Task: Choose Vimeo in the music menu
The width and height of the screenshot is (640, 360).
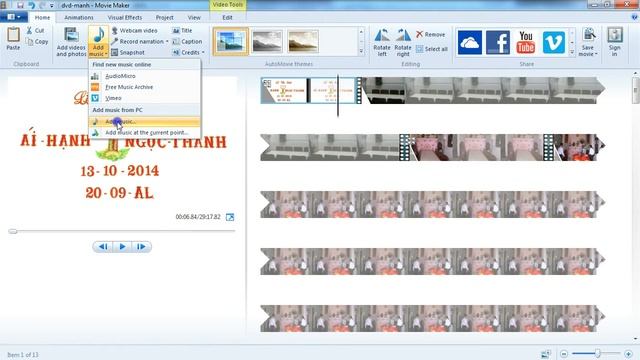Action: point(144,98)
